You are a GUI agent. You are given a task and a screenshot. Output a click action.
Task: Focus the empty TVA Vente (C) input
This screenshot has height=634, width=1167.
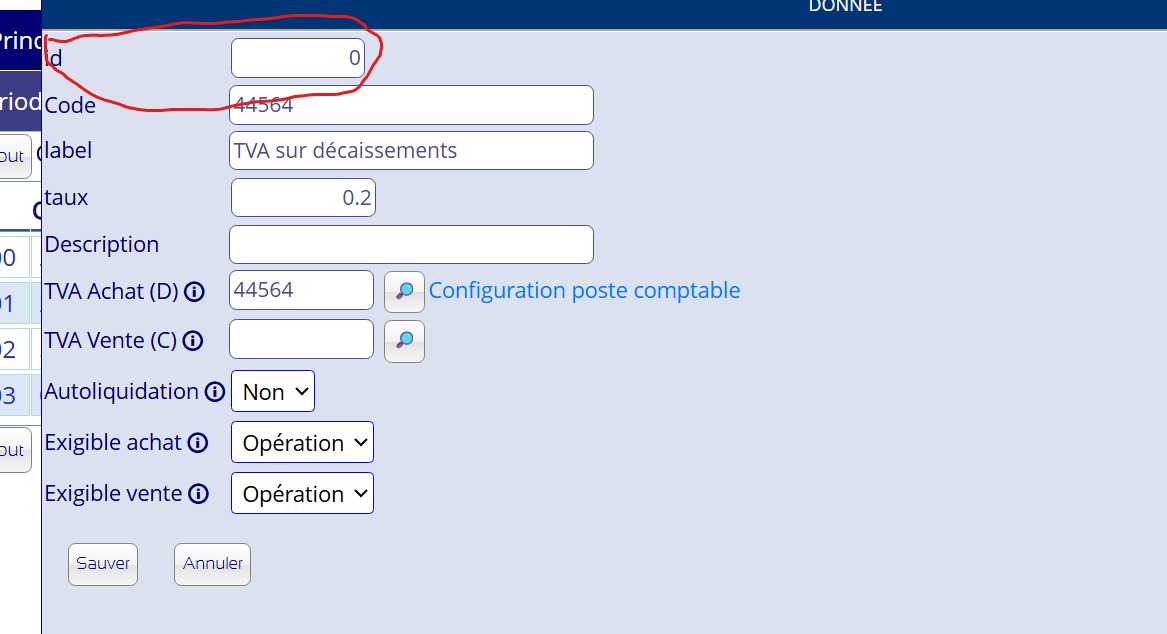click(x=301, y=340)
